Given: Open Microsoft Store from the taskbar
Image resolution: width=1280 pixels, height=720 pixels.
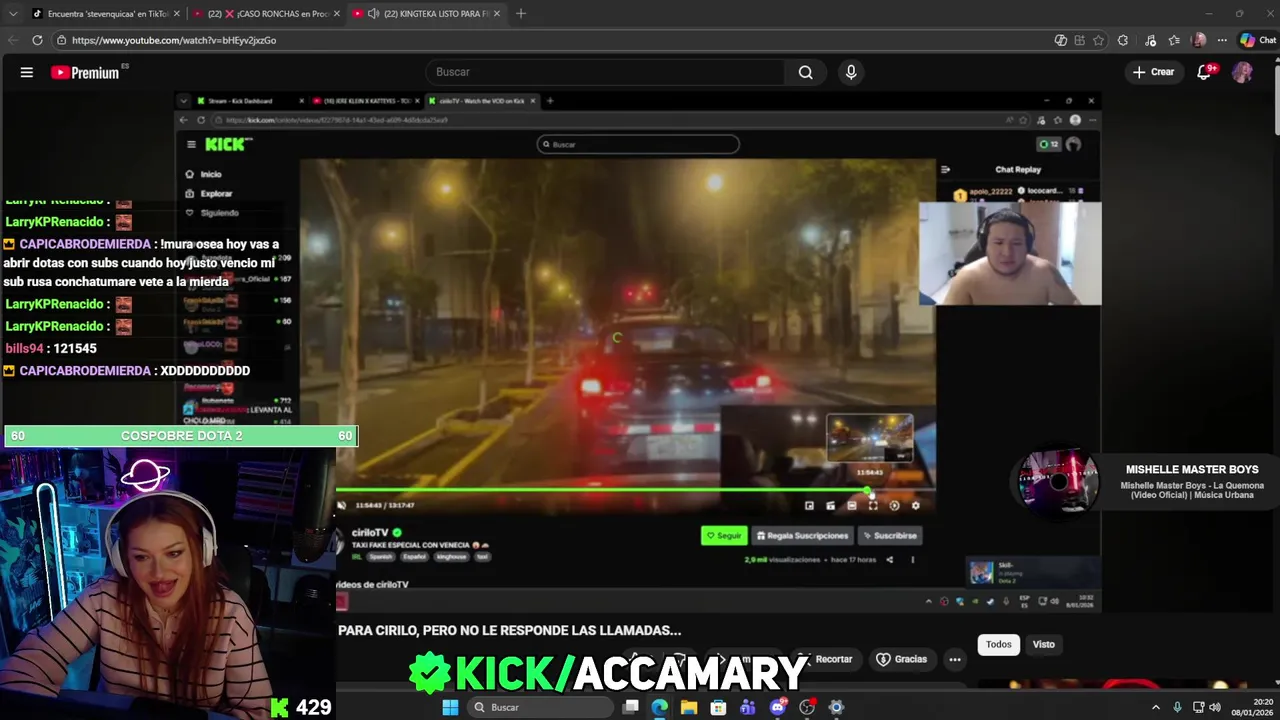Looking at the screenshot, I should click(x=718, y=707).
